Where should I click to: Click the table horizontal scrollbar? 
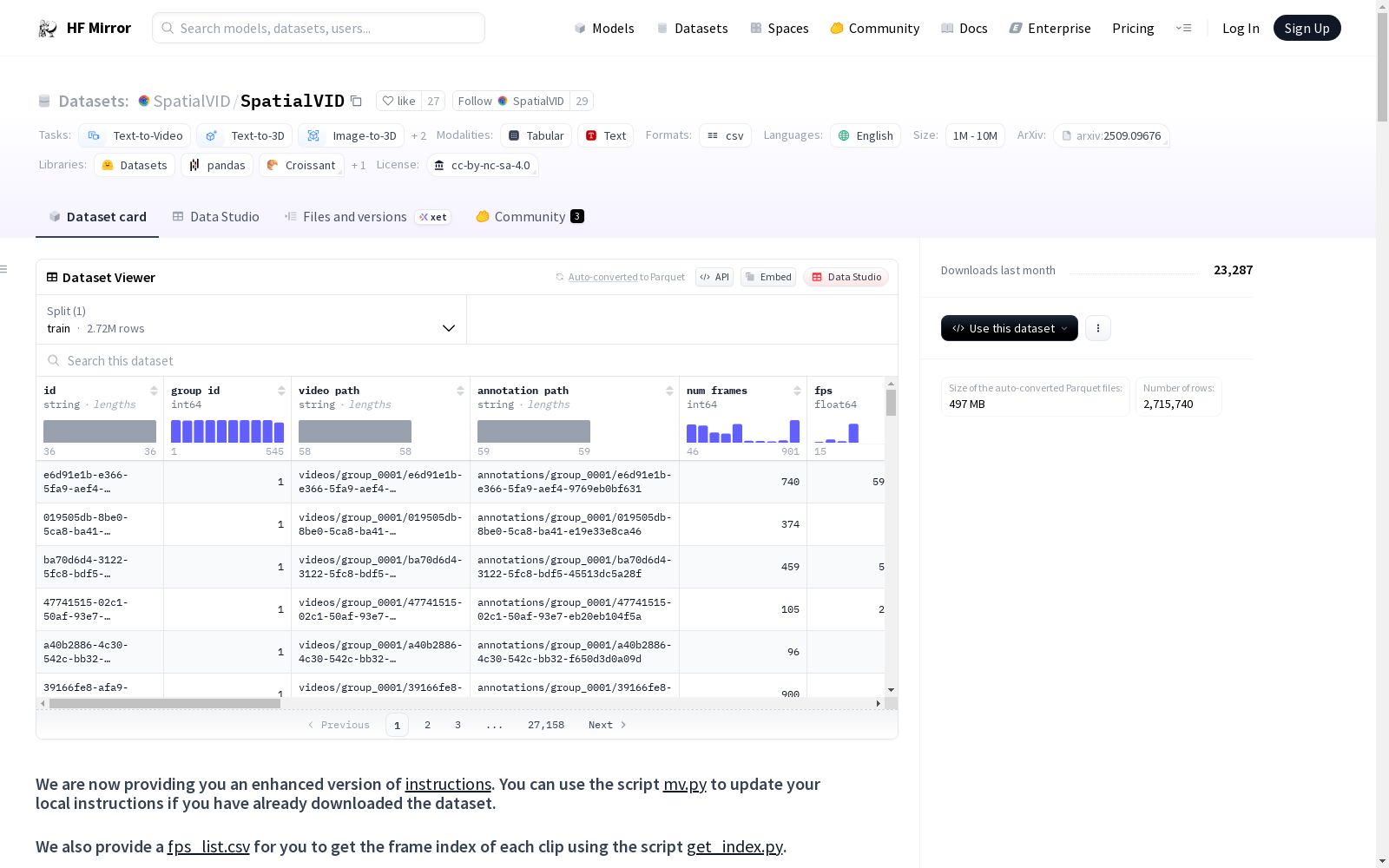pos(165,703)
